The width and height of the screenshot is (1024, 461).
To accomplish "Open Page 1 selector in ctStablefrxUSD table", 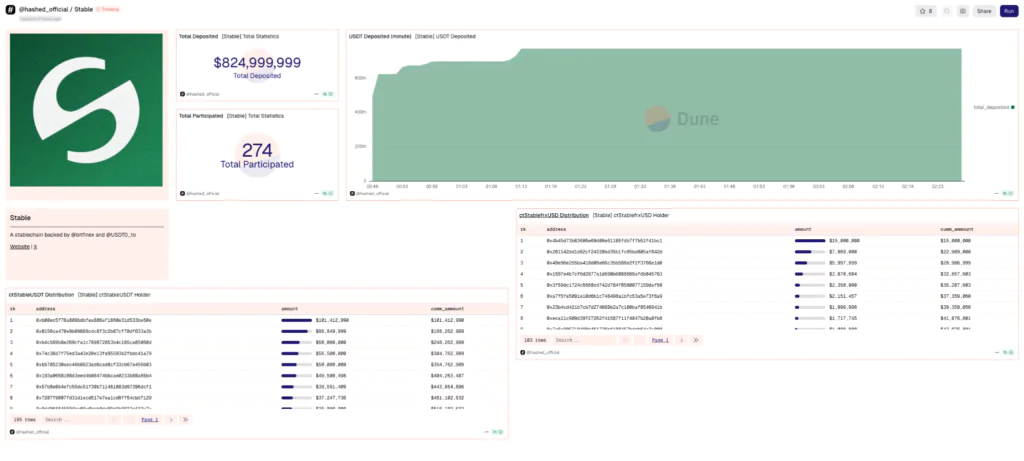I will pos(660,340).
